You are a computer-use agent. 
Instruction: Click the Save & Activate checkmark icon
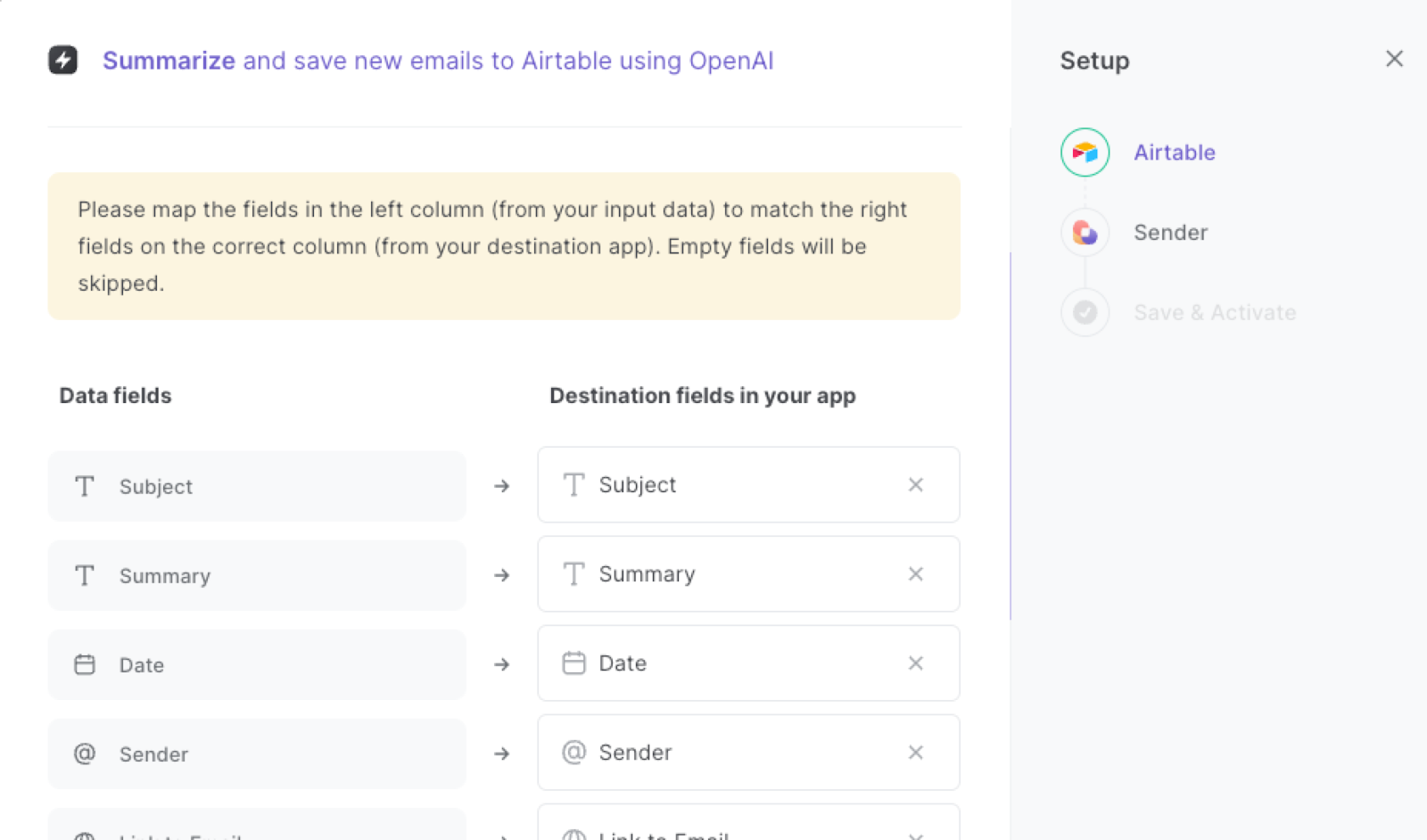(x=1085, y=313)
